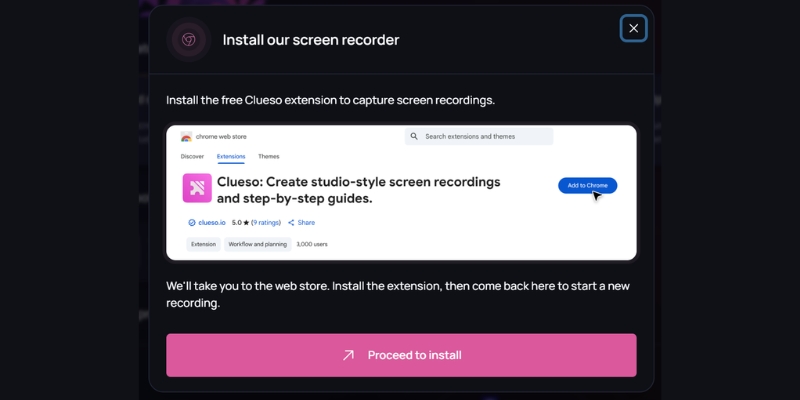Click the "3,000 users" text
Viewport: 800px width, 400px height.
point(312,244)
